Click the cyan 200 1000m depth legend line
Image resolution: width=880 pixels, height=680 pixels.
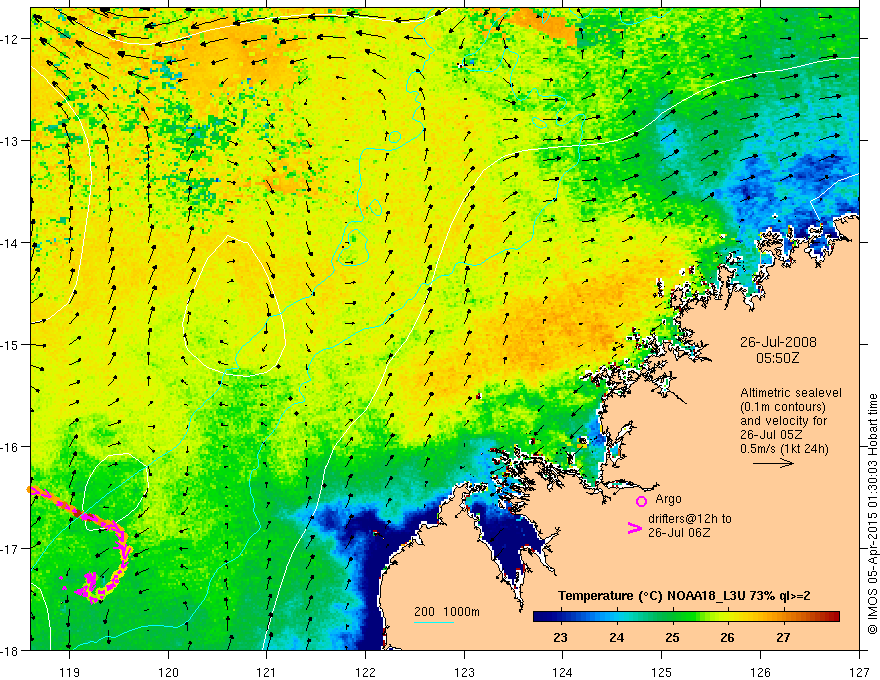click(434, 622)
